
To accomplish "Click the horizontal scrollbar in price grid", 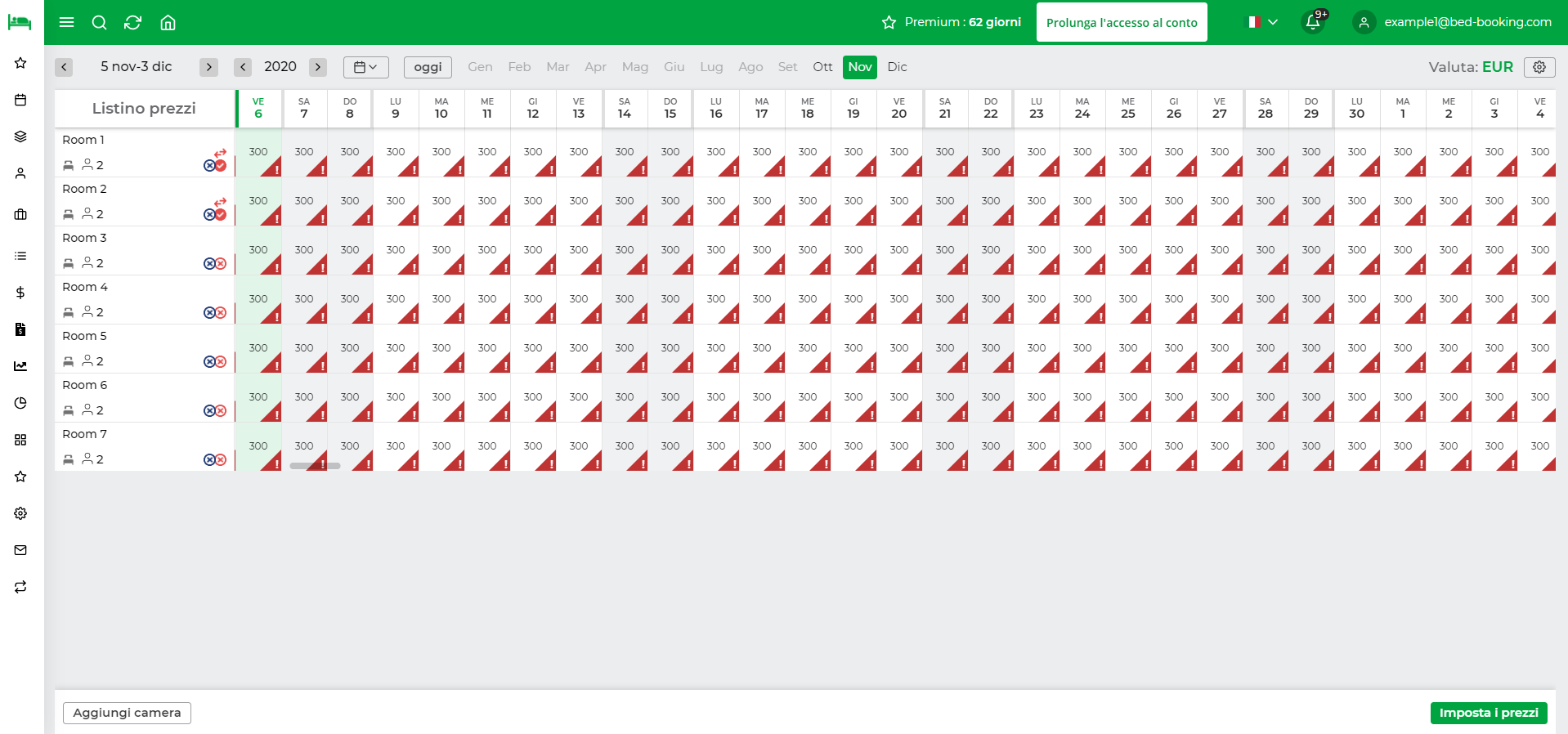I will (315, 466).
